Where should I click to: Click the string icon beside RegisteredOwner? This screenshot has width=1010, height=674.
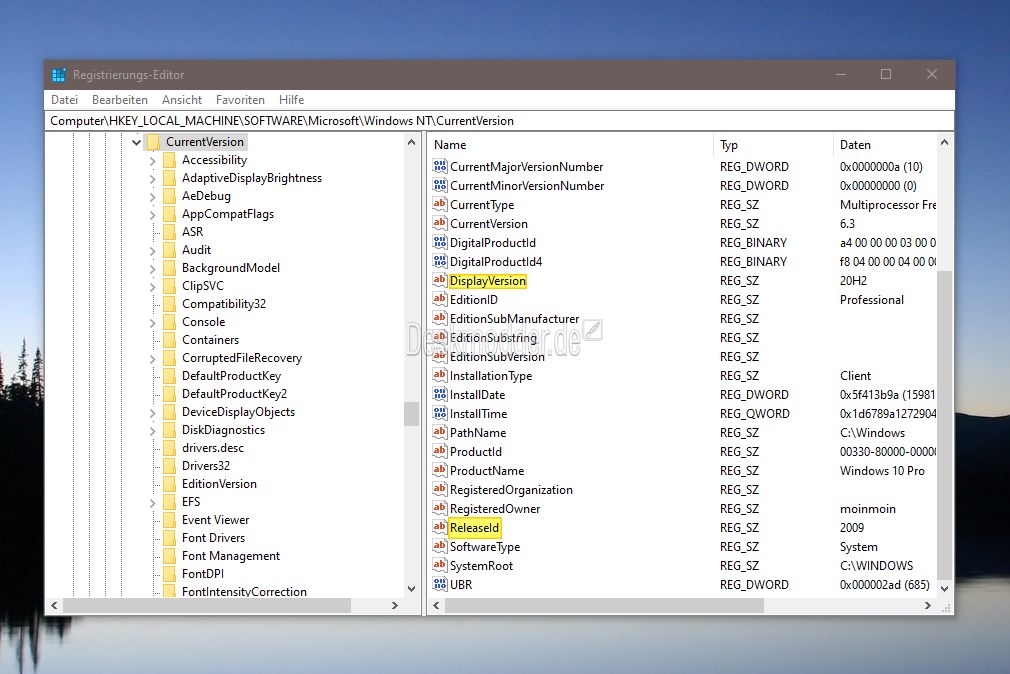click(440, 508)
